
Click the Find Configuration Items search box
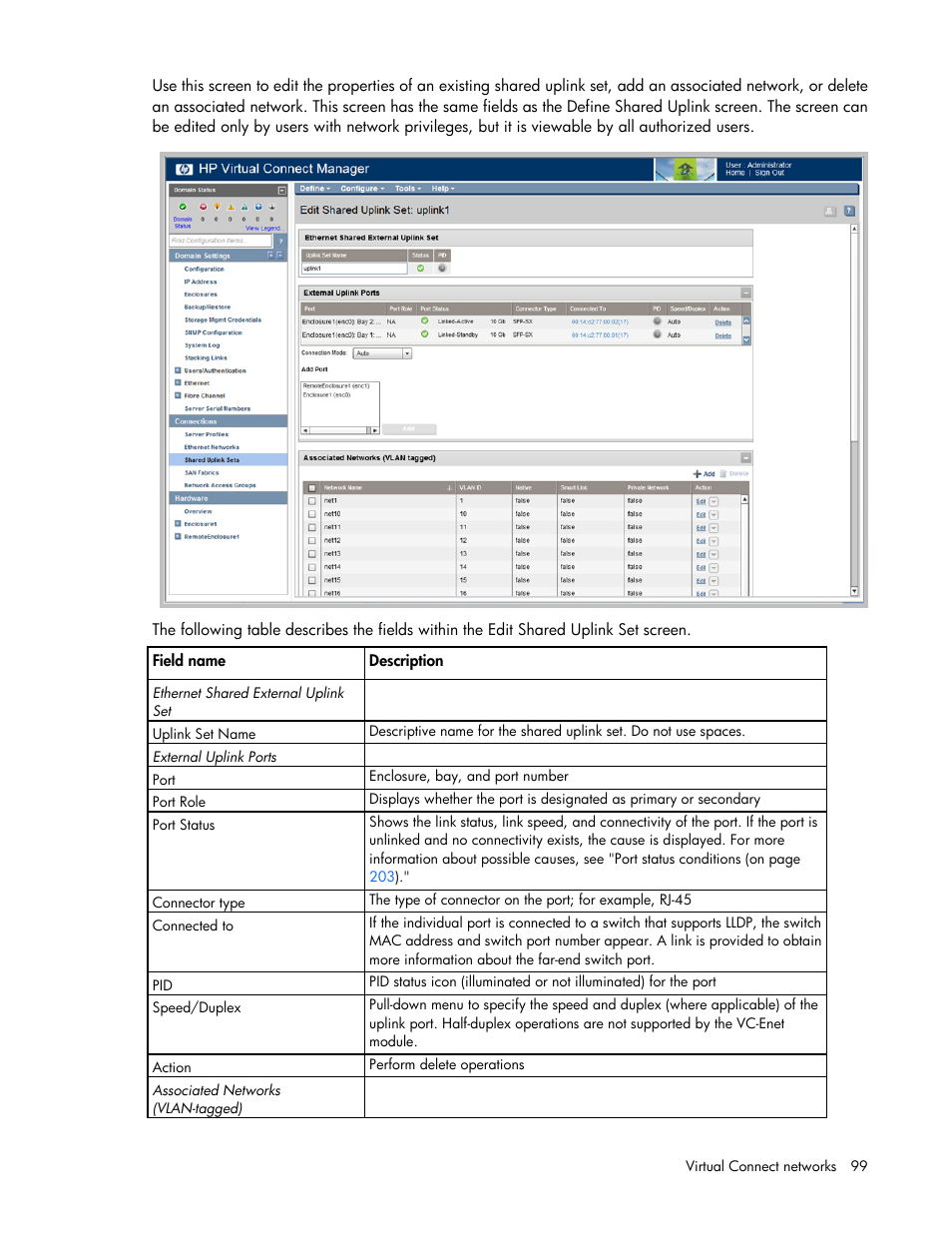pyautogui.click(x=221, y=241)
